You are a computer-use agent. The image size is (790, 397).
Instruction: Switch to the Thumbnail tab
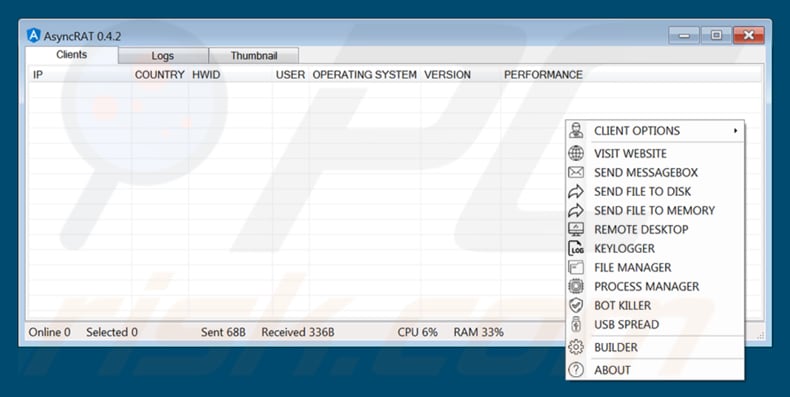(x=254, y=56)
